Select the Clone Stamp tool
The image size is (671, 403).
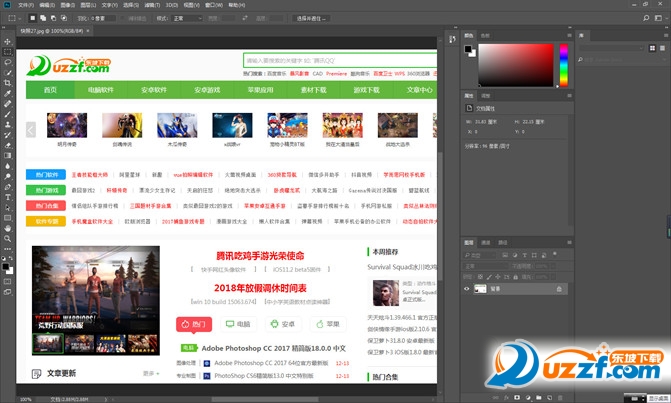click(7, 124)
